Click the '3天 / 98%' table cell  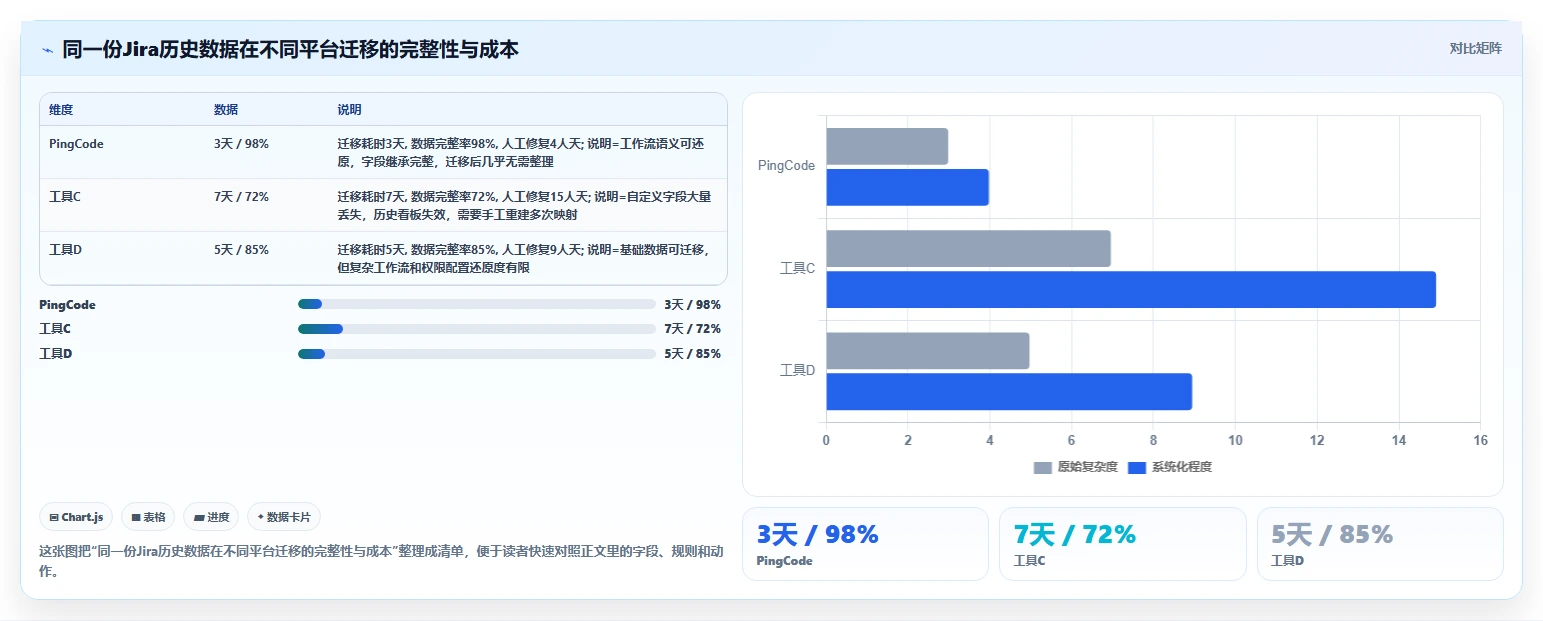pyautogui.click(x=241, y=144)
